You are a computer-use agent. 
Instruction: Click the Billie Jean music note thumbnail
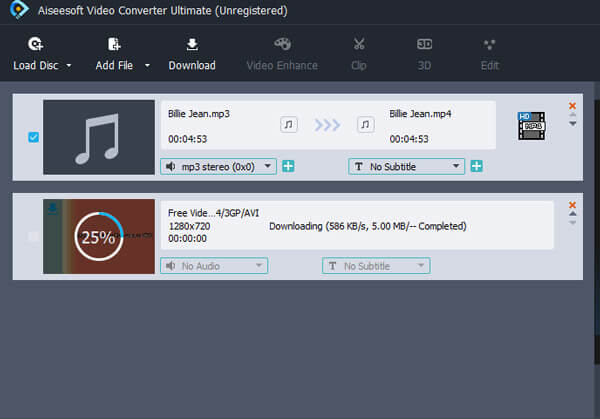(x=99, y=137)
